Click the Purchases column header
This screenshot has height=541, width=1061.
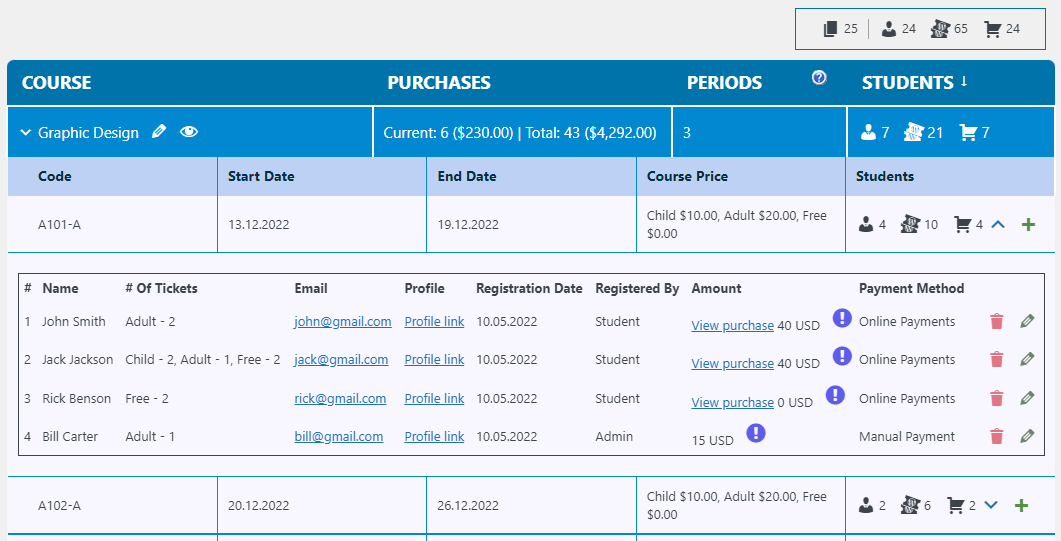[x=439, y=83]
